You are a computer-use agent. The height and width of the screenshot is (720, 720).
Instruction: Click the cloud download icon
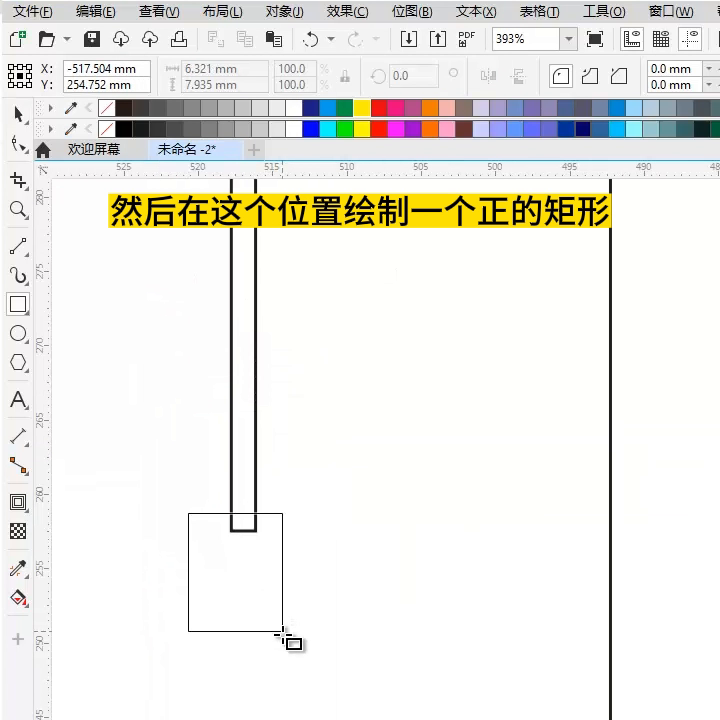click(121, 39)
